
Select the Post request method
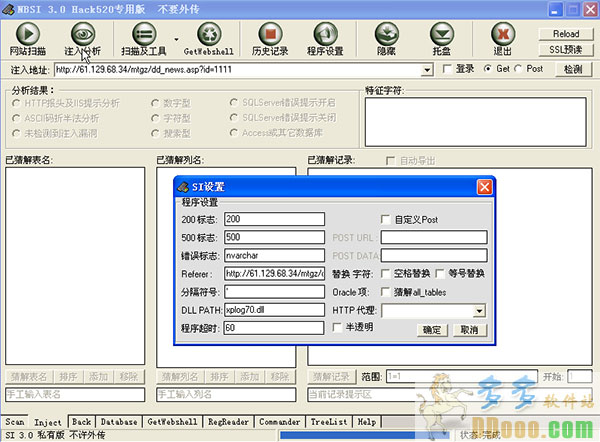click(x=518, y=69)
